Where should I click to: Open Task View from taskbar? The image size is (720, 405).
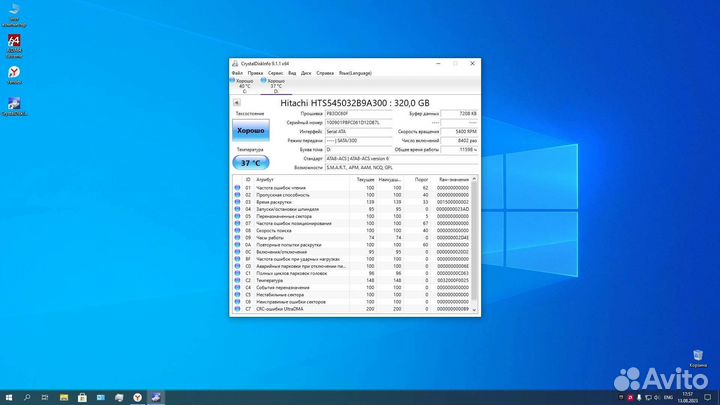(x=45, y=398)
